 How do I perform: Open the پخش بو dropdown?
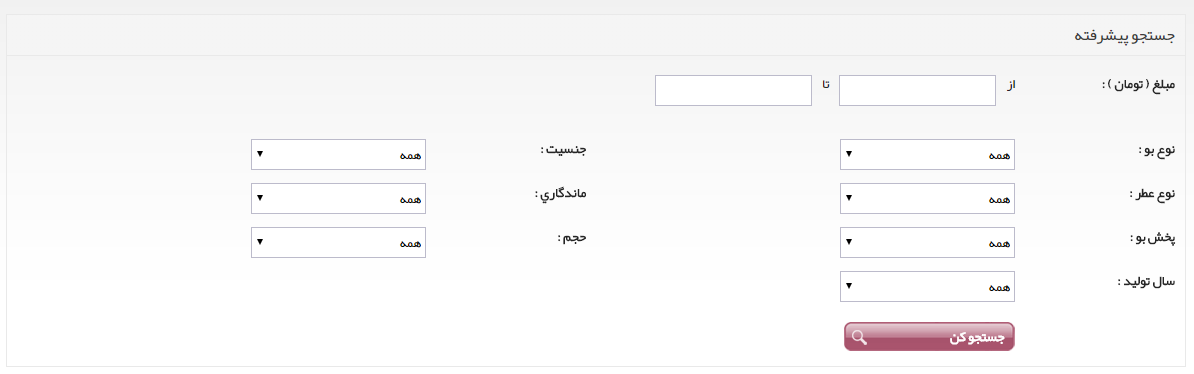tap(927, 242)
